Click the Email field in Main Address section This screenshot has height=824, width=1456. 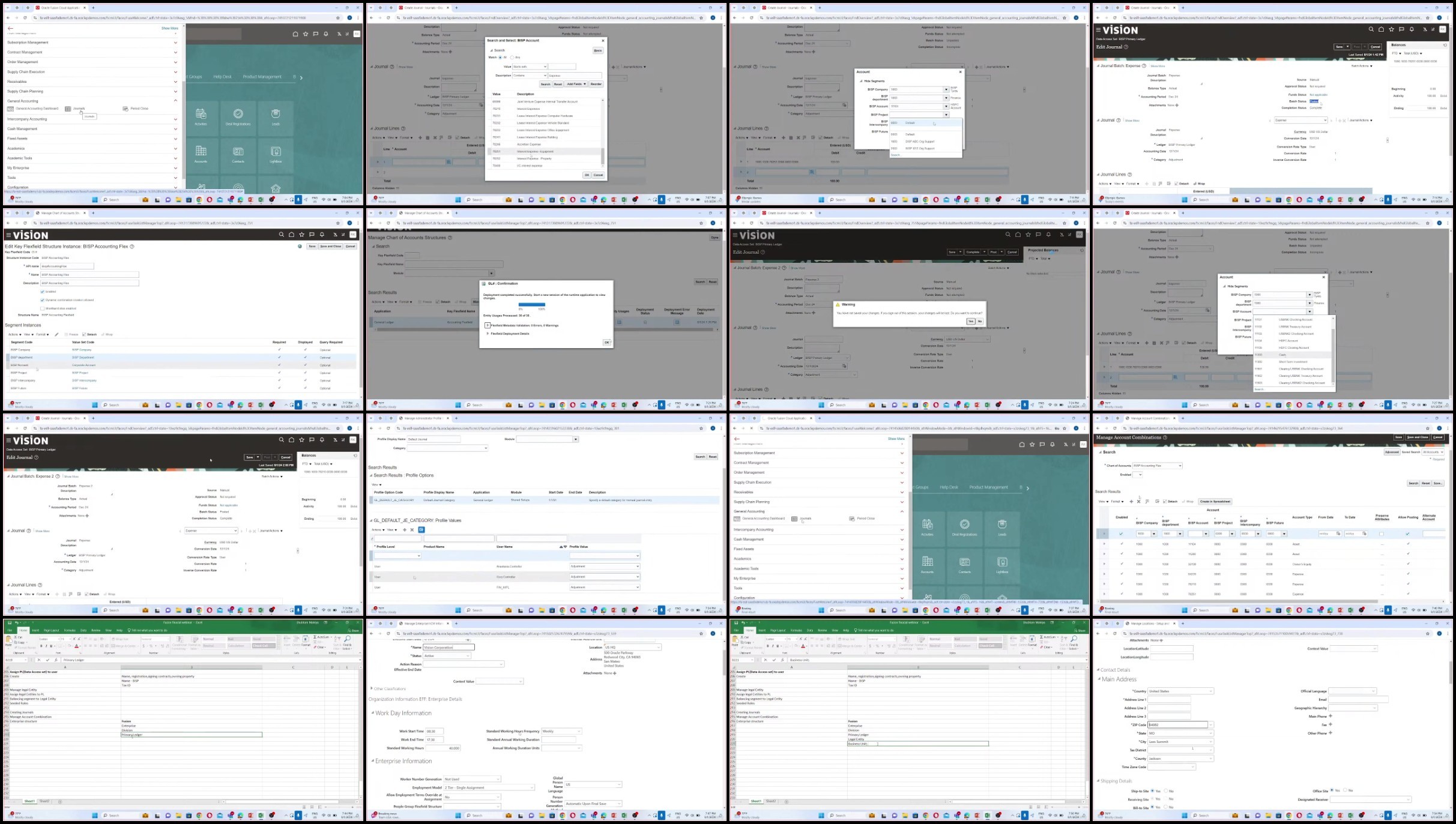point(1358,700)
